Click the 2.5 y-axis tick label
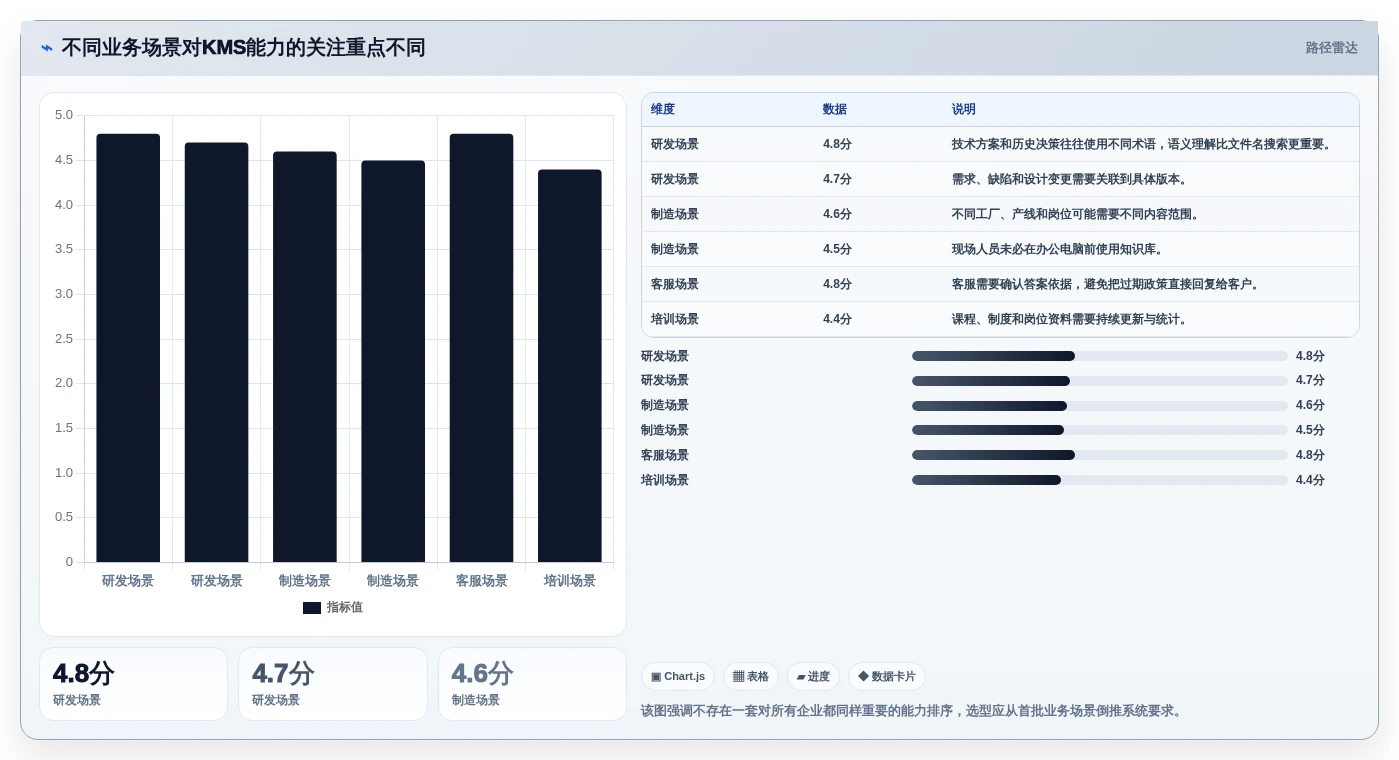 click(64, 339)
